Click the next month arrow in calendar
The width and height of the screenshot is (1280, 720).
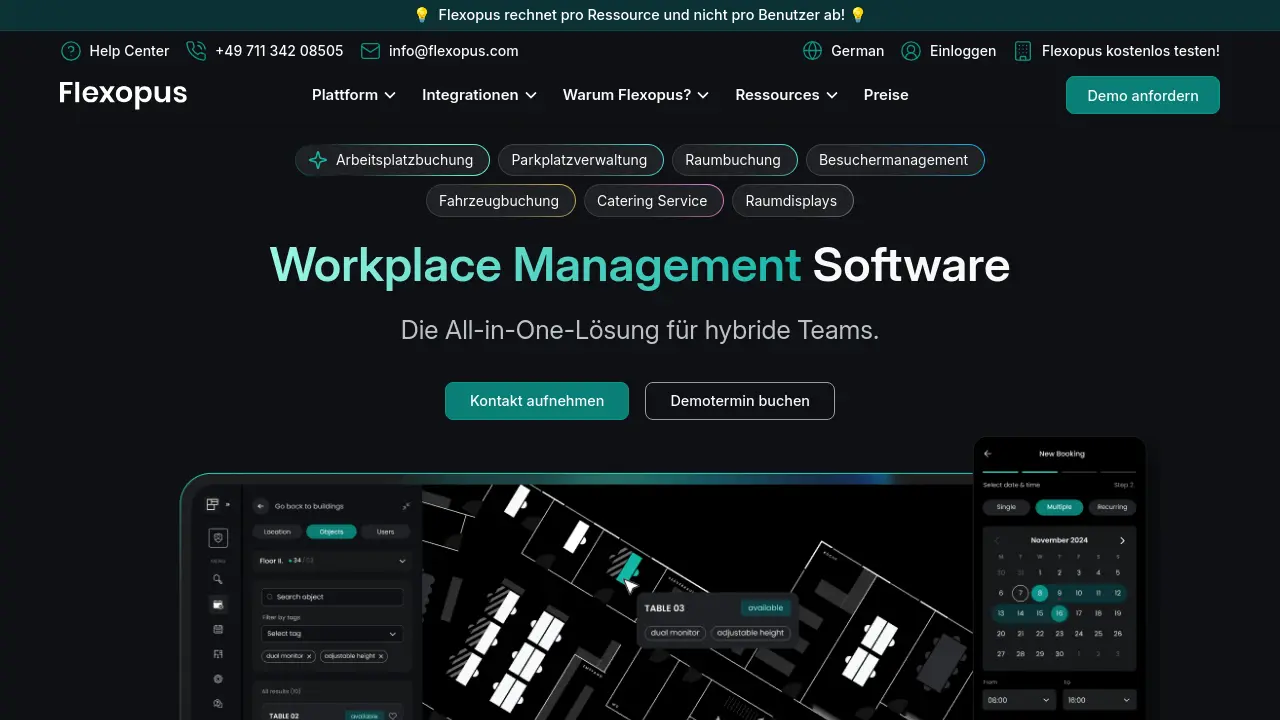point(1122,541)
